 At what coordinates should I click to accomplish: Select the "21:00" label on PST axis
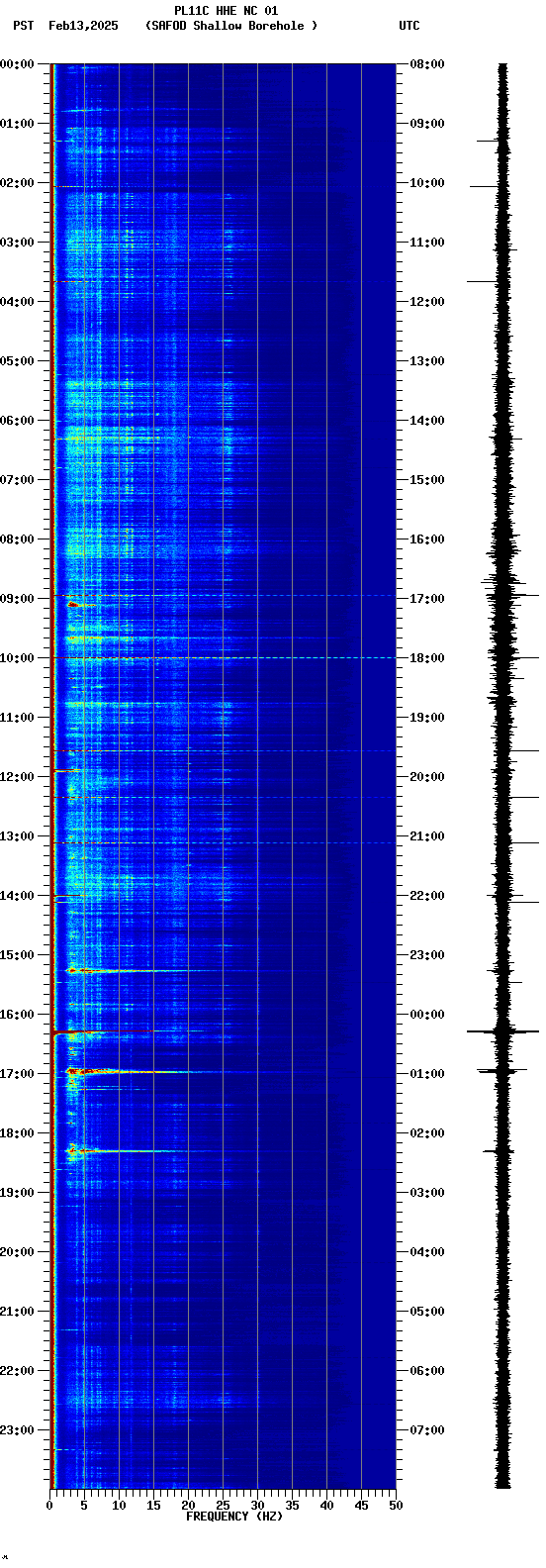[17, 1312]
